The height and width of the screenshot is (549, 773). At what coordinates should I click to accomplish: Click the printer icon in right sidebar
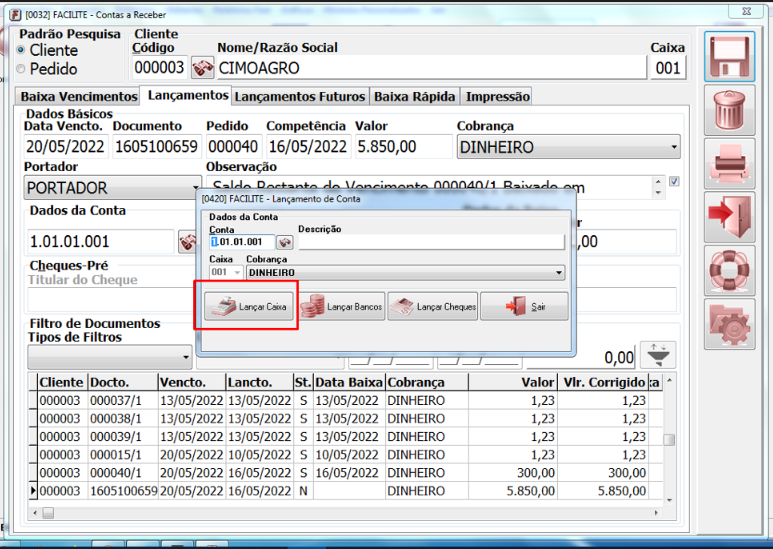click(728, 163)
